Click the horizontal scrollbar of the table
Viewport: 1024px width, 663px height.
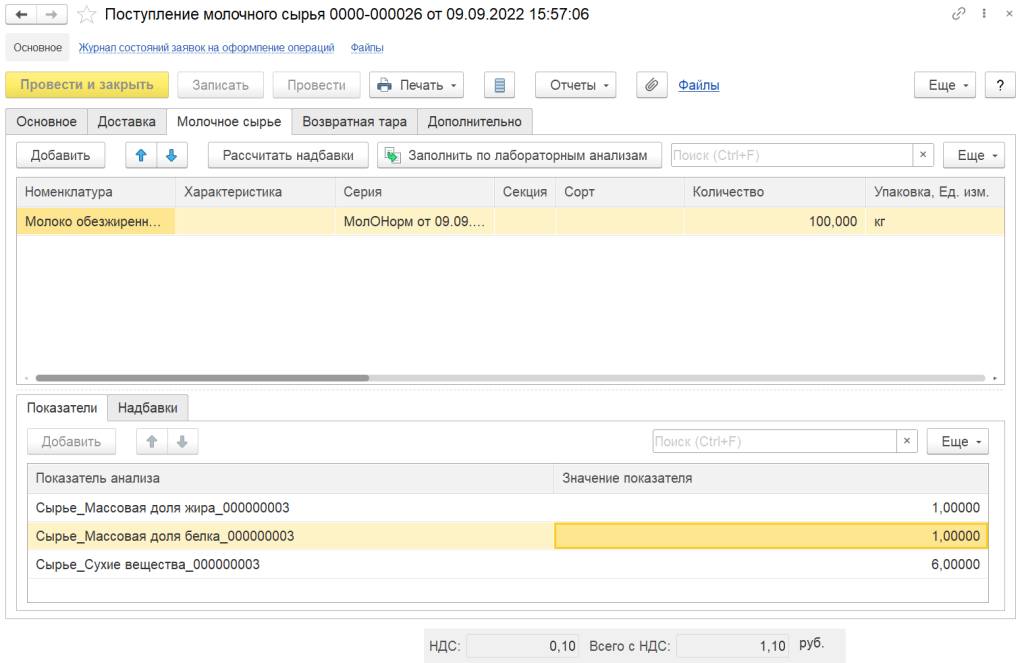pyautogui.click(x=202, y=378)
